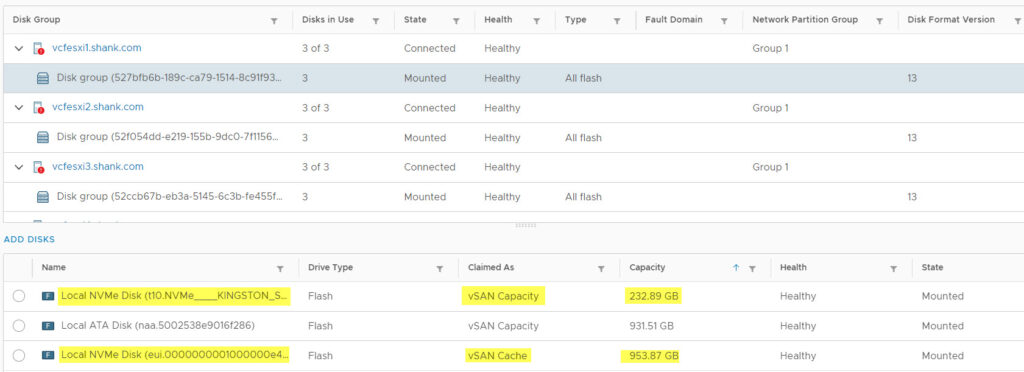Image resolution: width=1024 pixels, height=372 pixels.
Task: Open filter for lower Health column
Action: click(893, 268)
